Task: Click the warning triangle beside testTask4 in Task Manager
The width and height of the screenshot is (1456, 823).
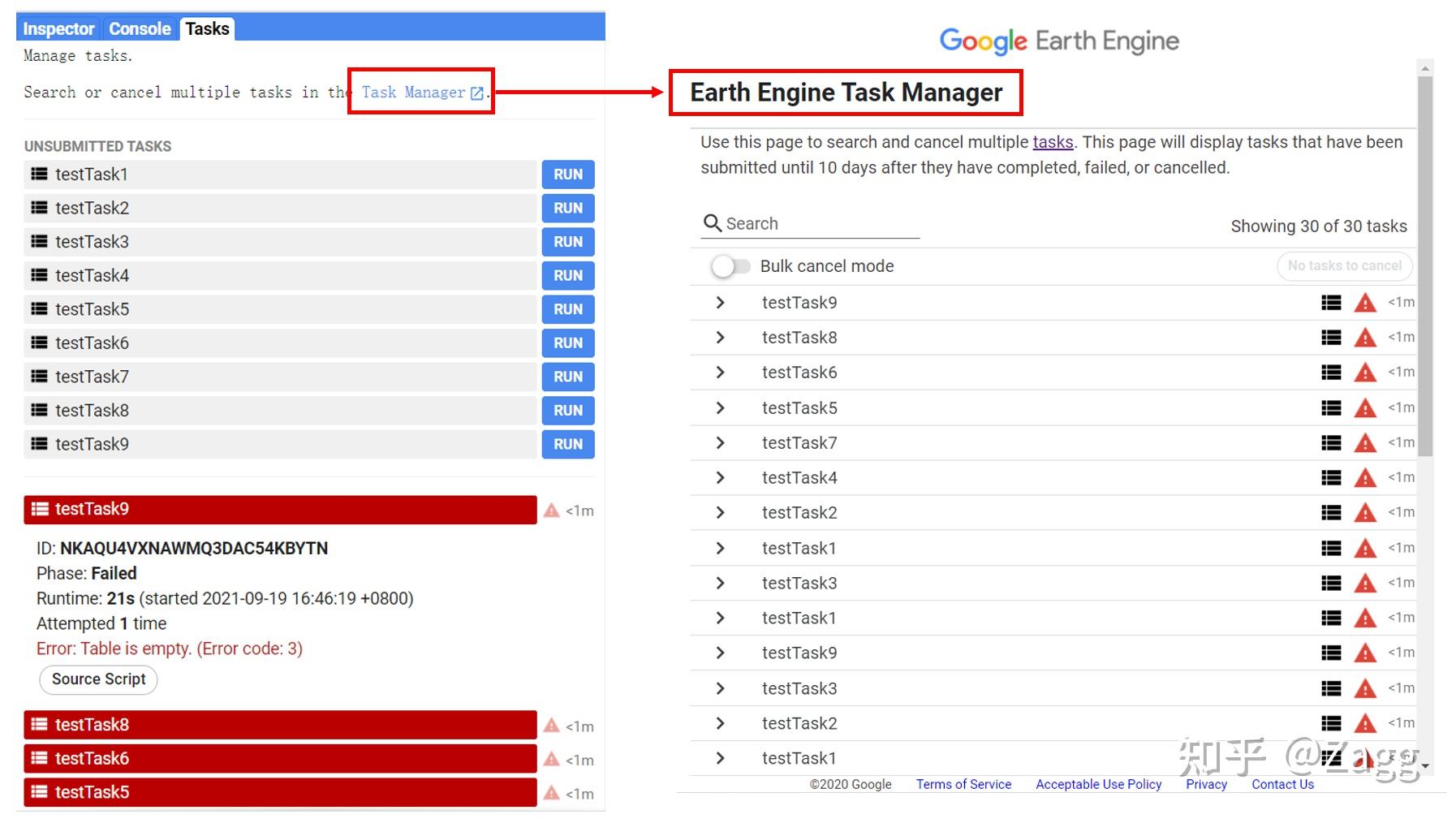Action: (1366, 477)
